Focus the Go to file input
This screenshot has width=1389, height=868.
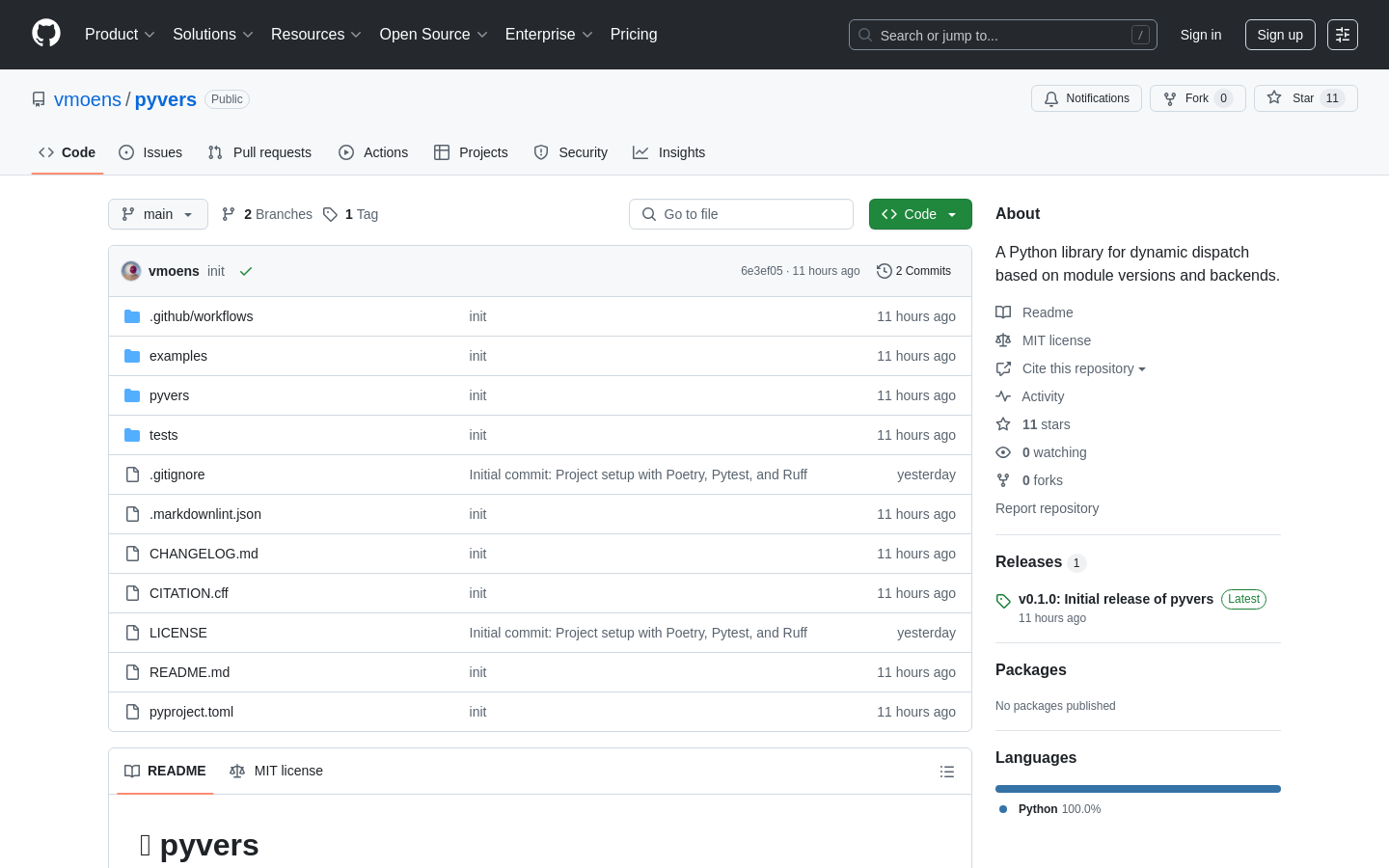tap(741, 214)
